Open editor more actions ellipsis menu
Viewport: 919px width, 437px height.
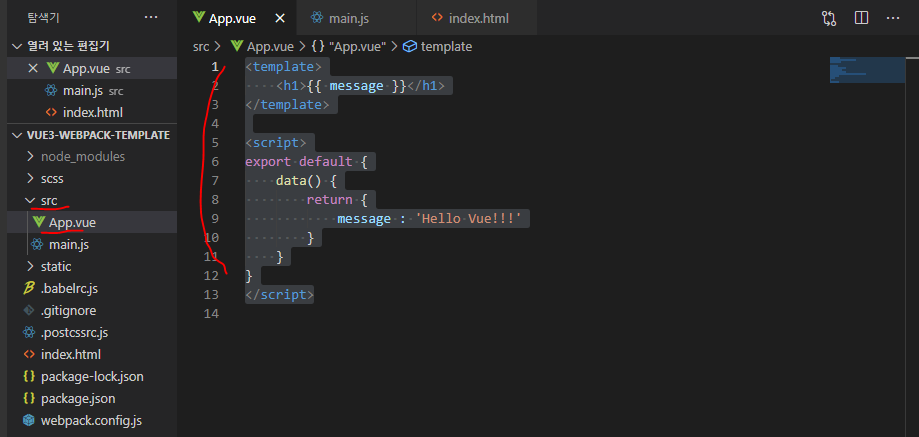(x=893, y=18)
